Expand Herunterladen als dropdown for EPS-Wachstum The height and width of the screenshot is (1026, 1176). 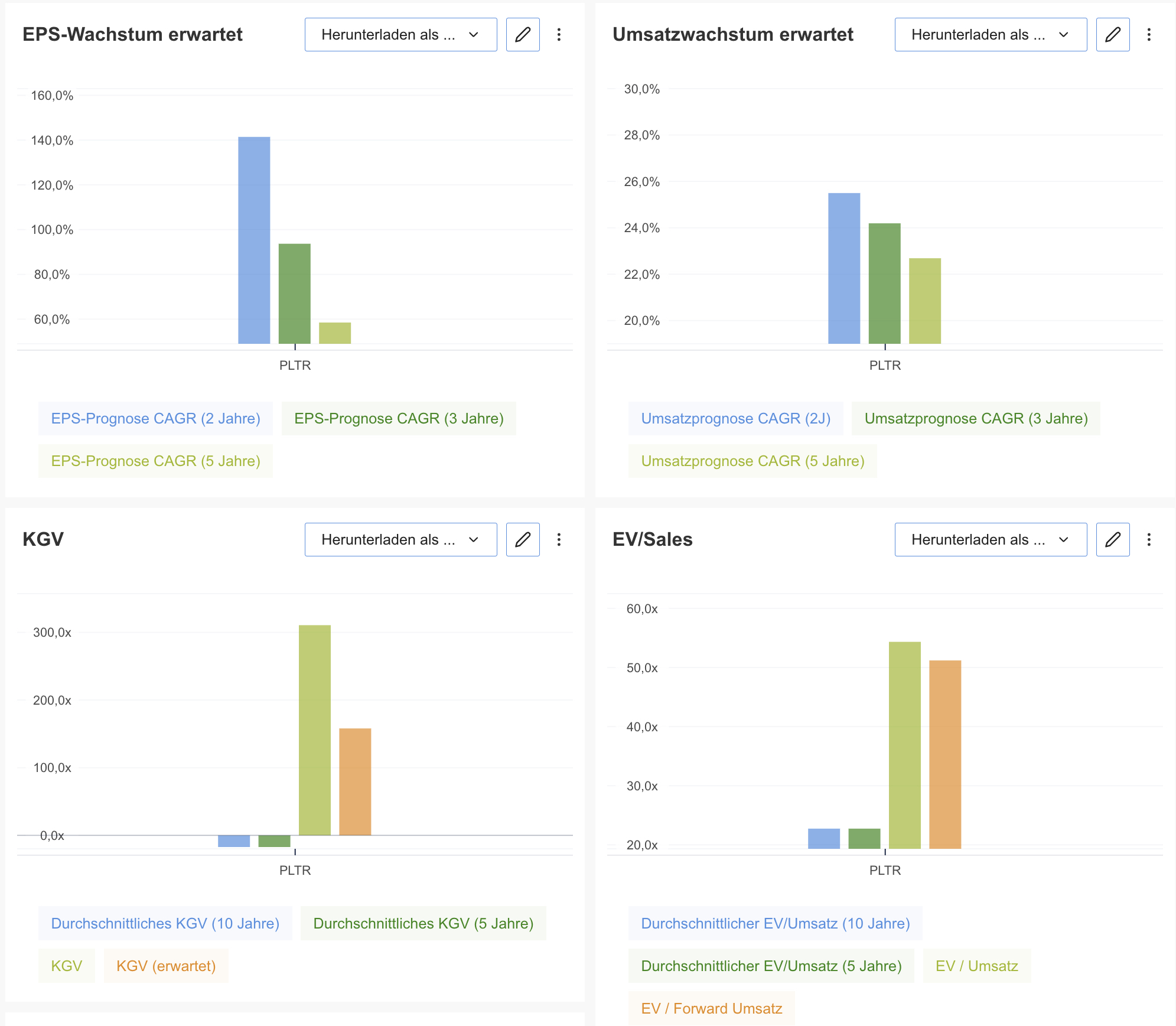tap(400, 35)
